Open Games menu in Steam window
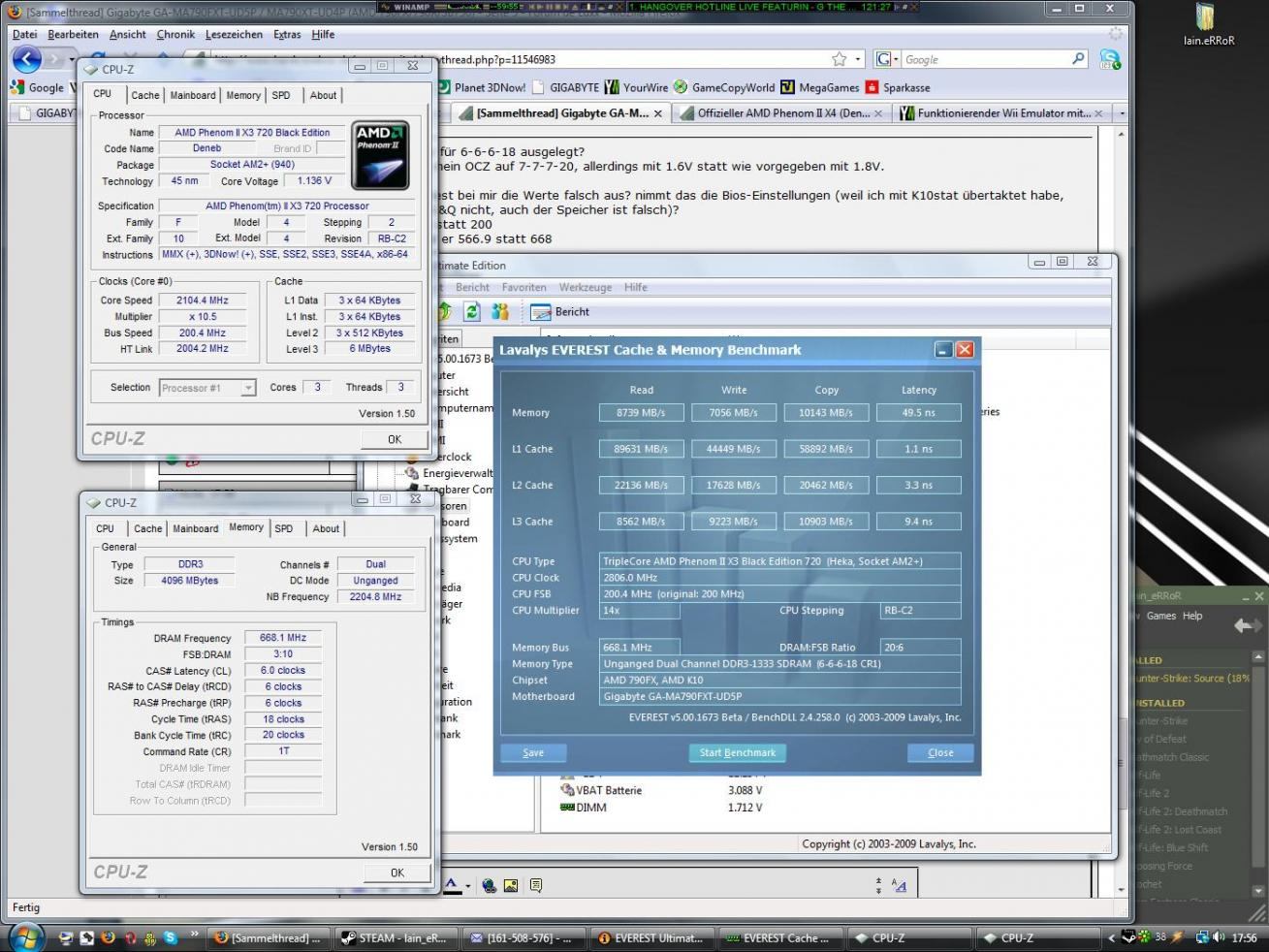1269x952 pixels. [x=1160, y=616]
